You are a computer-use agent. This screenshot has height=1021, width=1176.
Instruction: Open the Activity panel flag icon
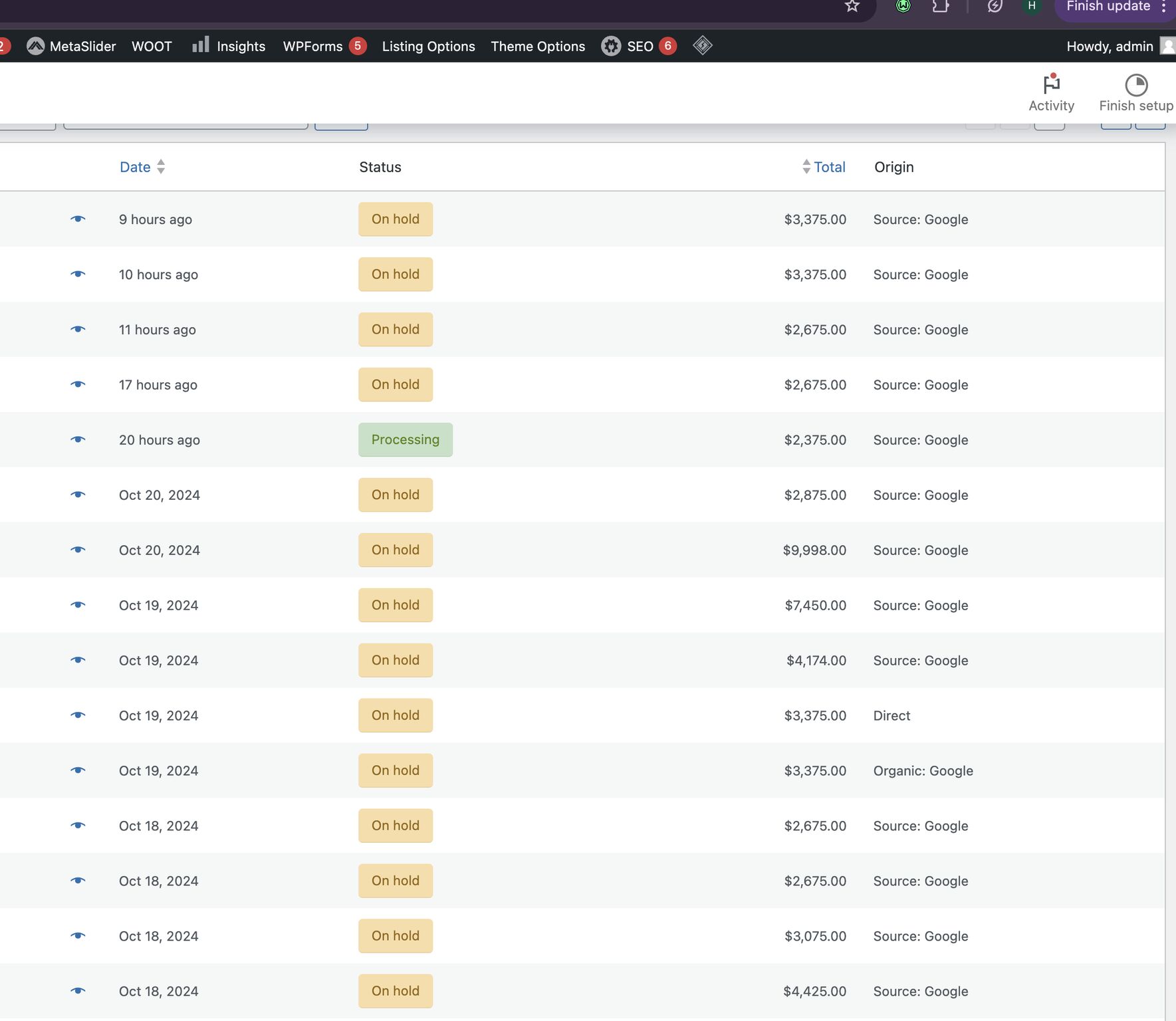(1051, 85)
